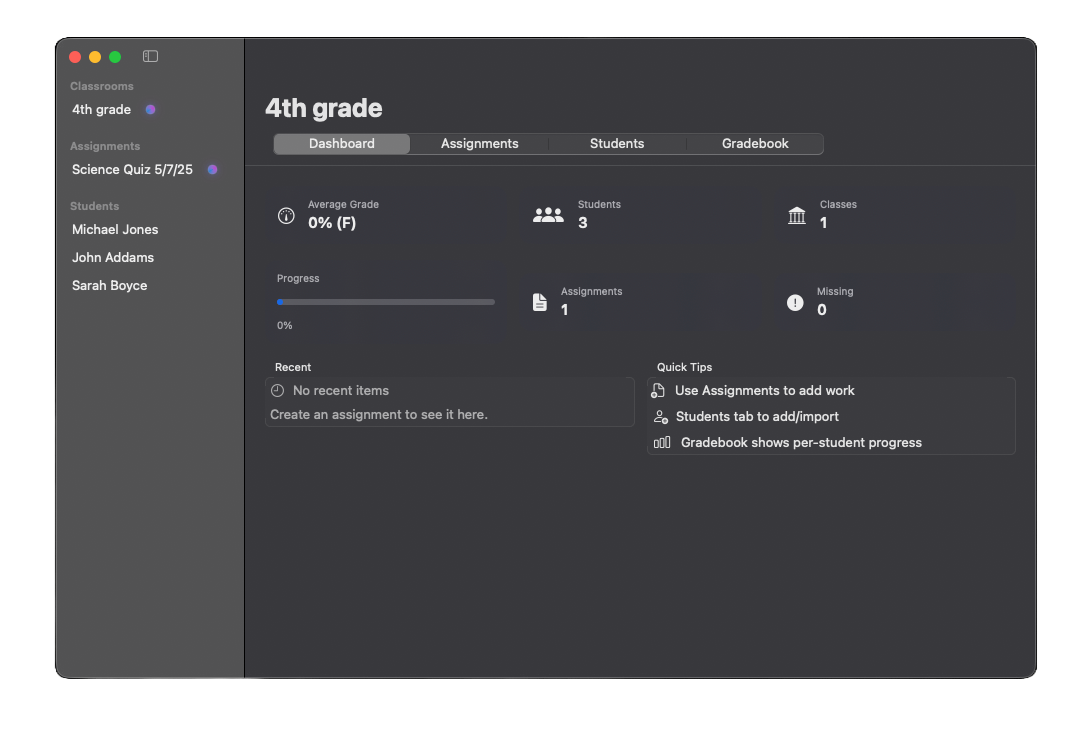The height and width of the screenshot is (752, 1092).
Task: Click the alert icon on the Missing card
Action: tap(794, 300)
